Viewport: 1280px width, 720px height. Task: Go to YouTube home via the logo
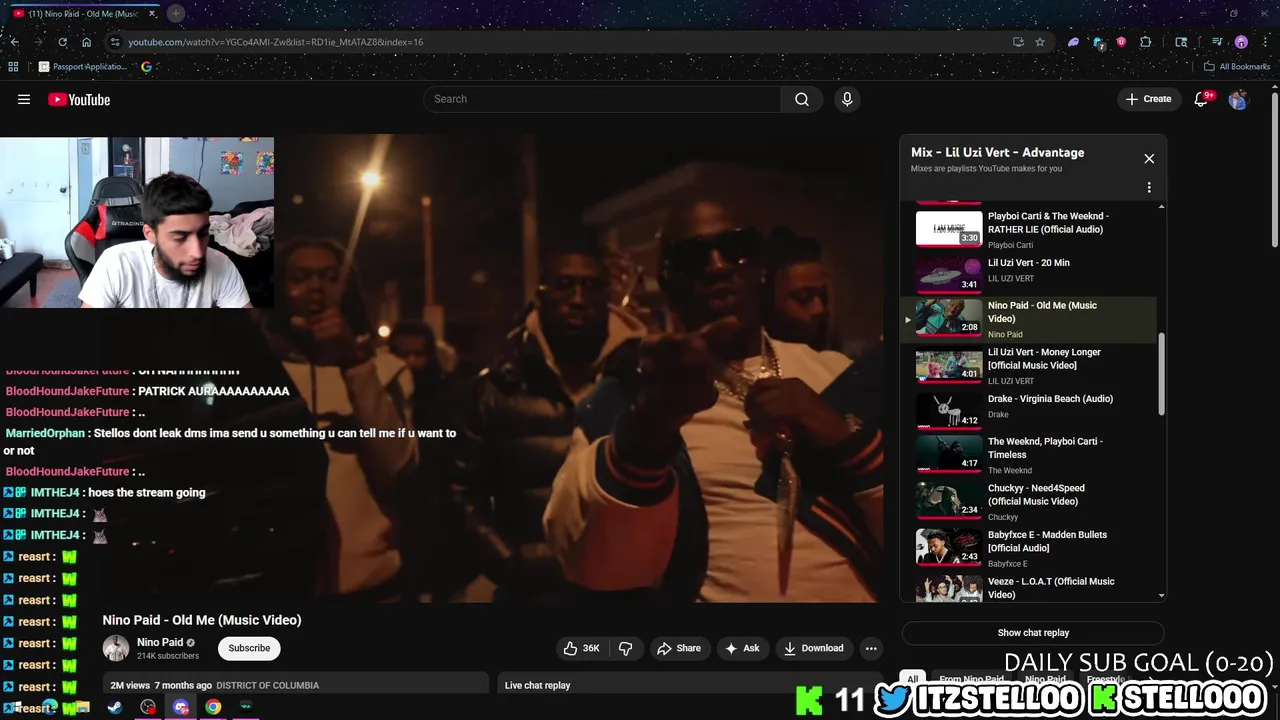79,99
